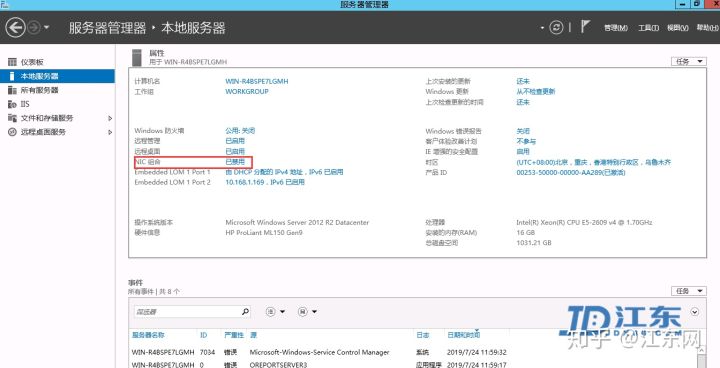Click the IIS sidebar icon

point(12,104)
